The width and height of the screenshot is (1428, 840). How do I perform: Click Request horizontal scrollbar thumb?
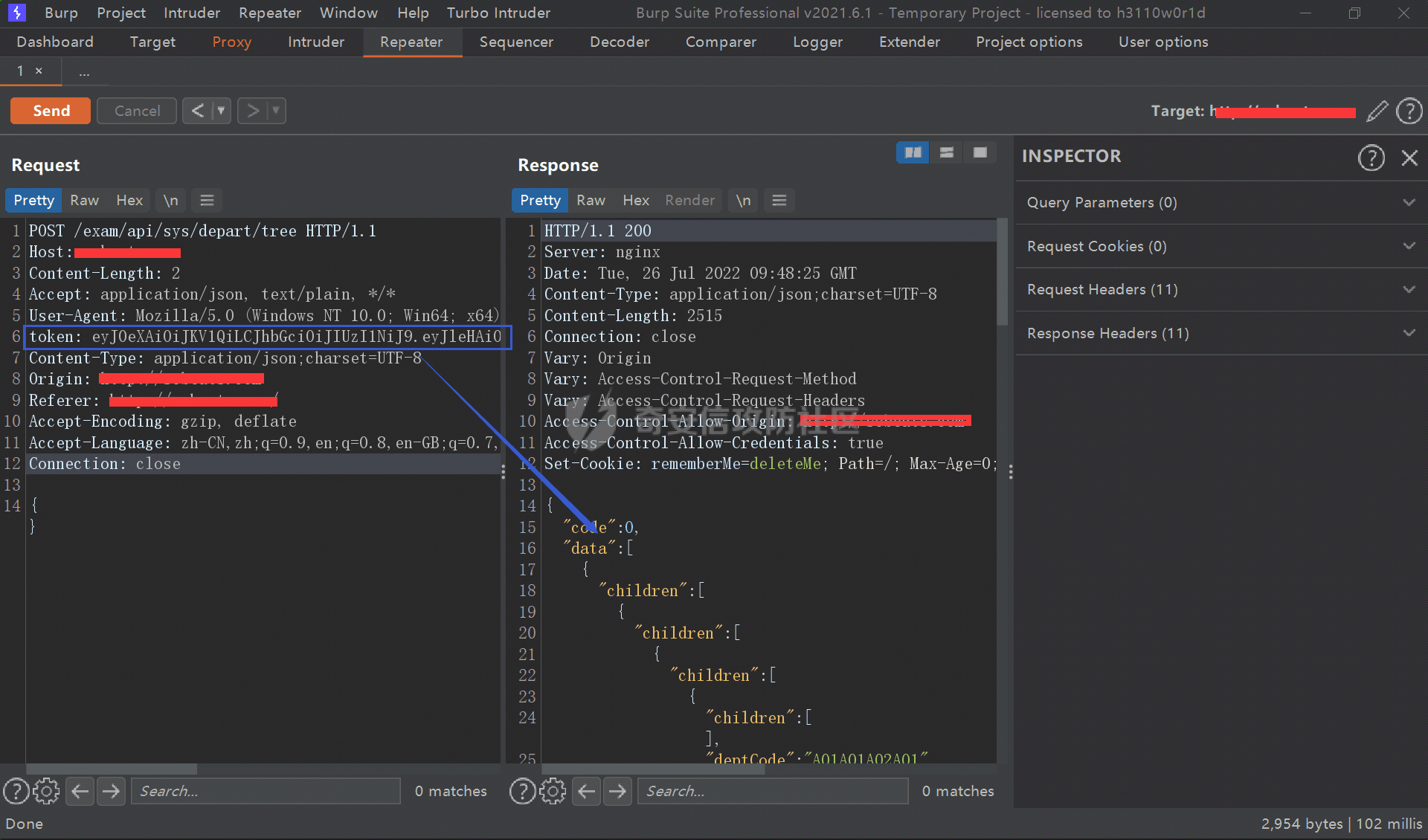tap(112, 769)
